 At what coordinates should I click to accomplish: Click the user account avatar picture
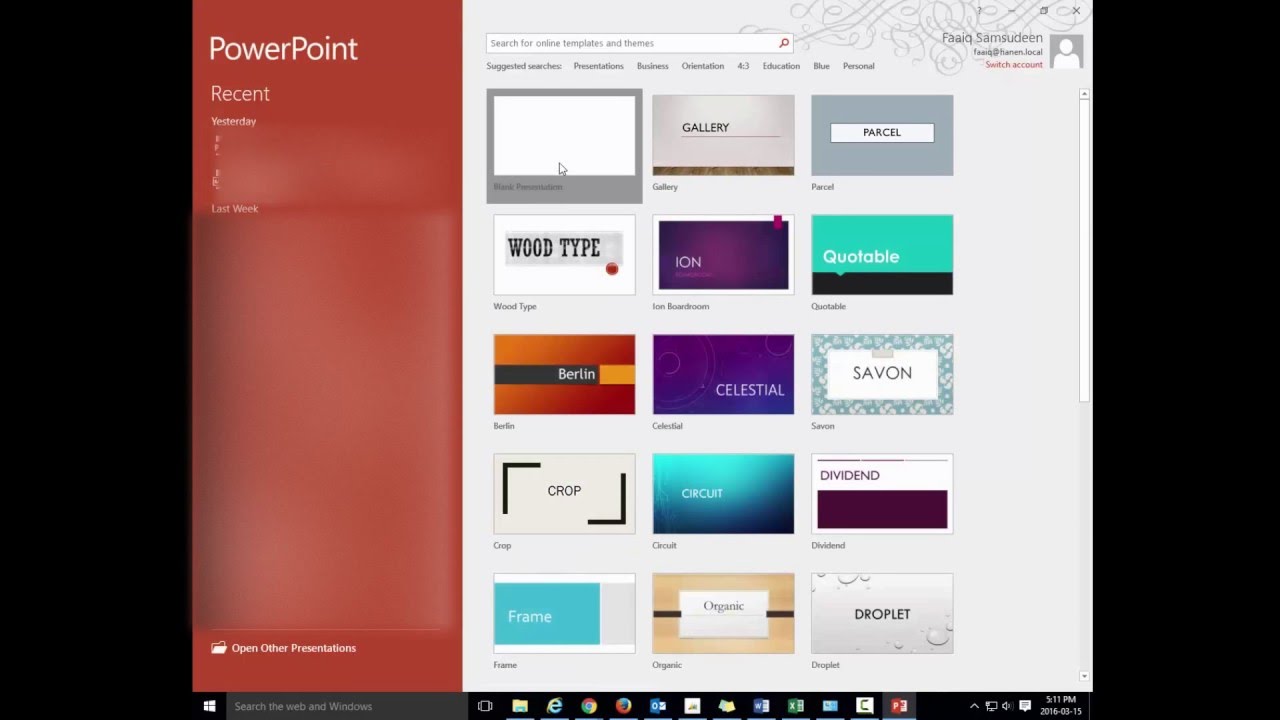coord(1067,51)
